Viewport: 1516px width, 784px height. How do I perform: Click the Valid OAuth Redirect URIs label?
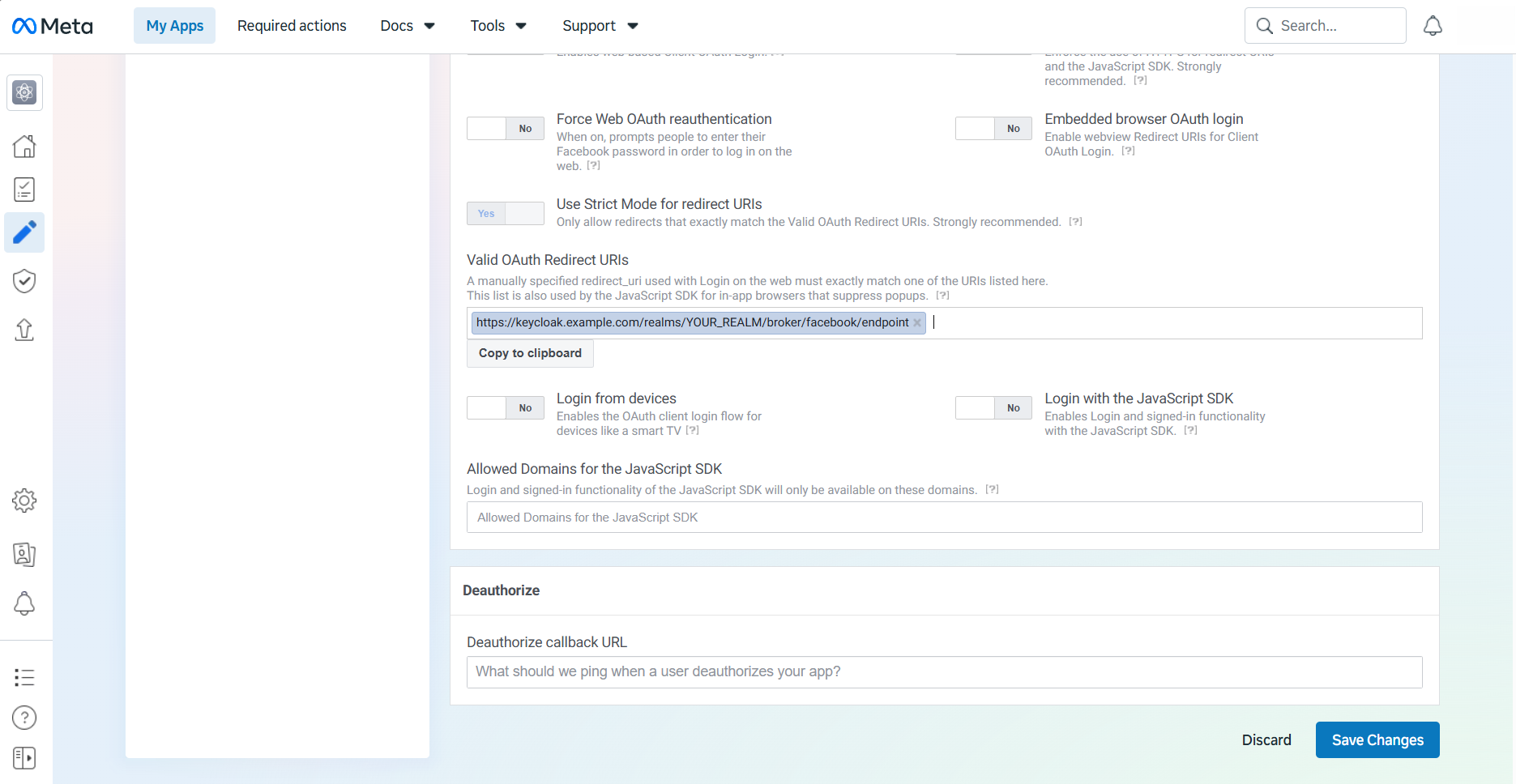[x=548, y=260]
